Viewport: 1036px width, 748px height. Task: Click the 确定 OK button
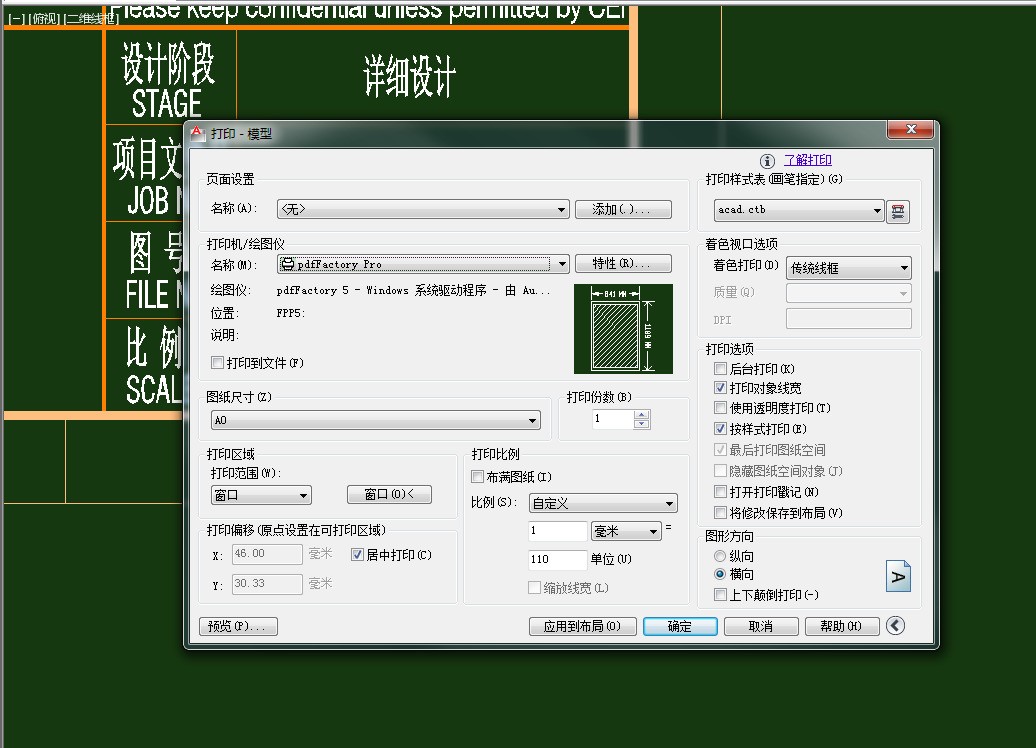[680, 626]
